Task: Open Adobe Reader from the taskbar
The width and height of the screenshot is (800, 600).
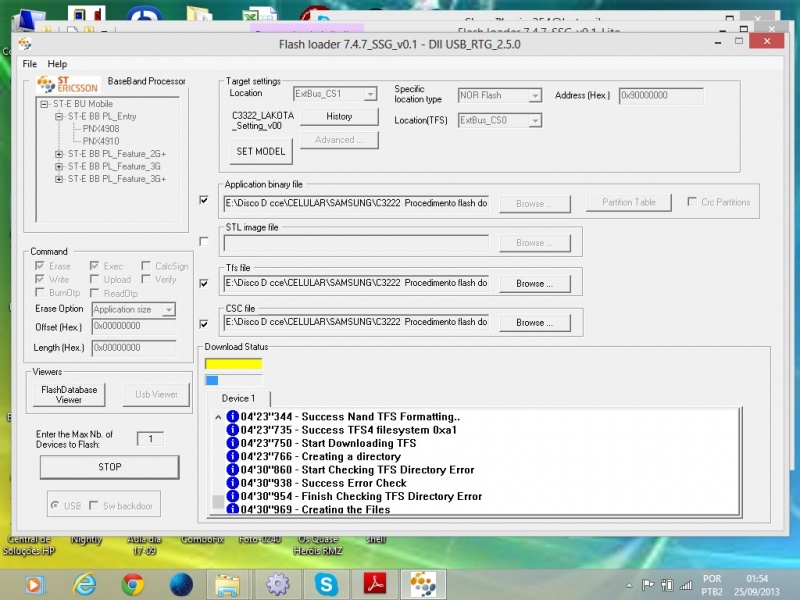Action: coord(375,584)
